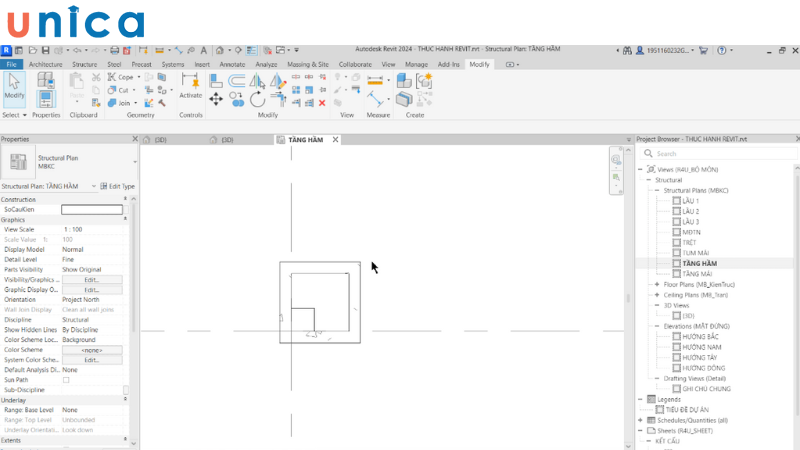Open the Cope dropdown arrow
The width and height of the screenshot is (800, 450).
tap(138, 77)
